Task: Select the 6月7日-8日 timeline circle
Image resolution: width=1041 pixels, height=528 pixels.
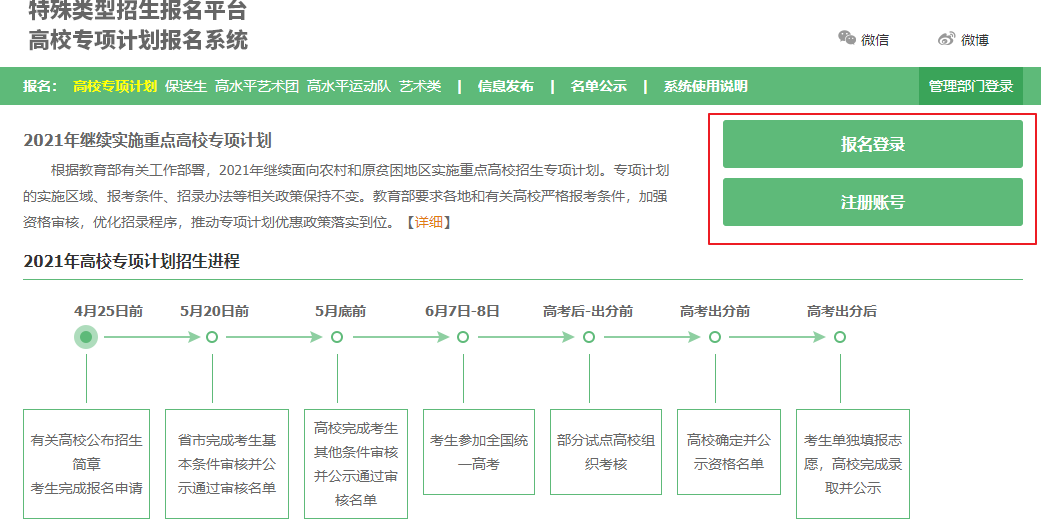Action: point(463,337)
